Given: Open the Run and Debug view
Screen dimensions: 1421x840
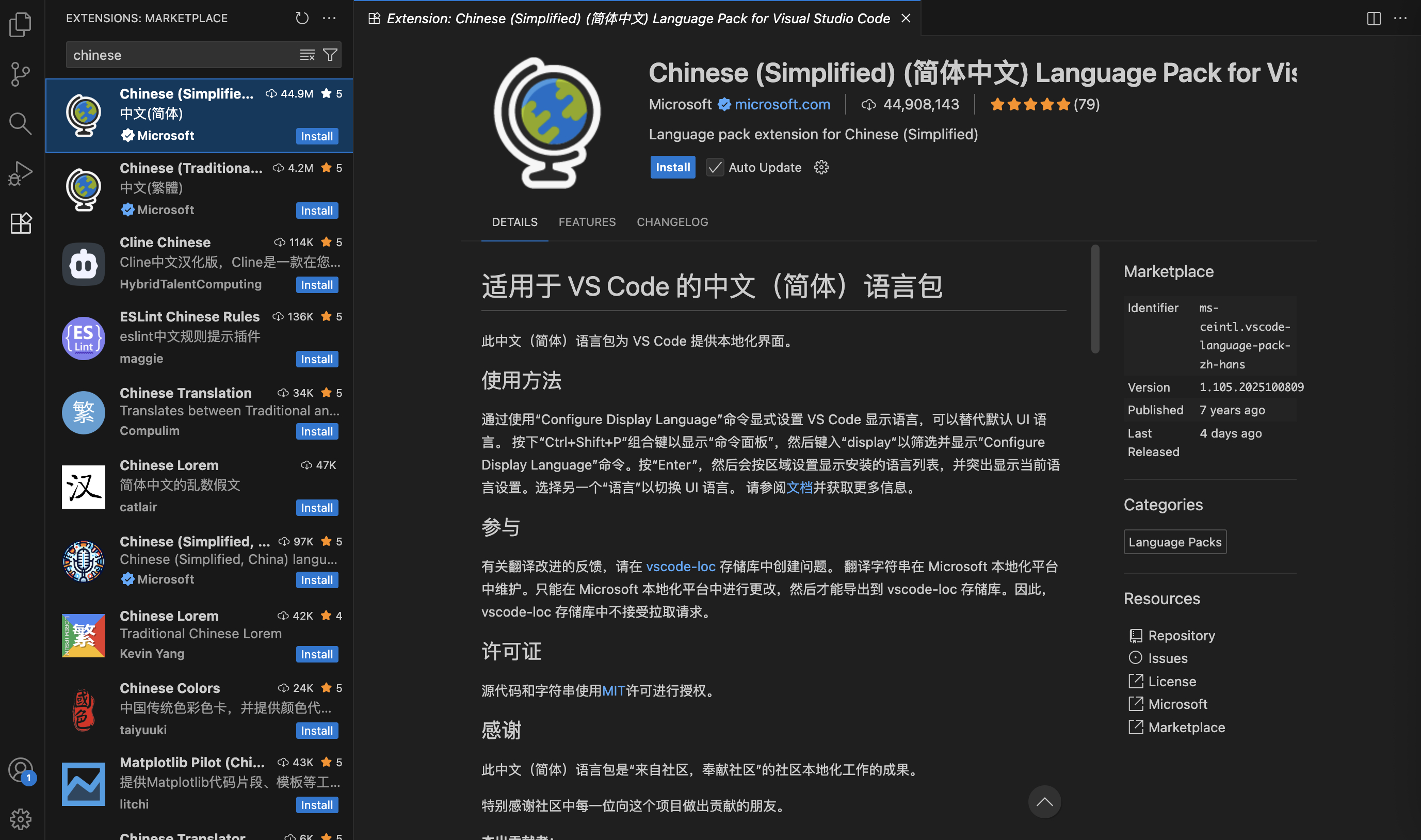Looking at the screenshot, I should tap(20, 173).
